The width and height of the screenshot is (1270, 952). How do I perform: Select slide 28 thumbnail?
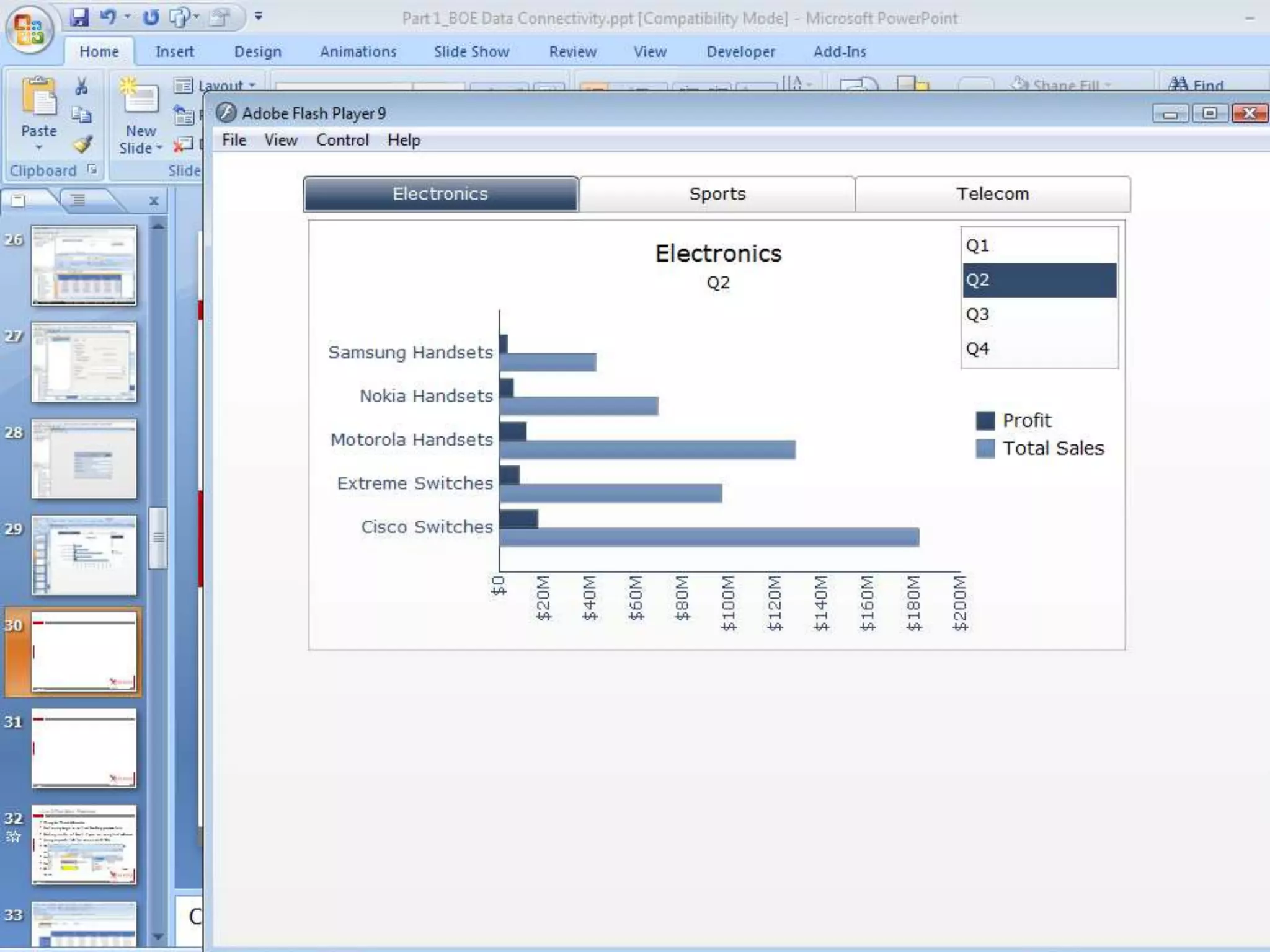tap(84, 459)
